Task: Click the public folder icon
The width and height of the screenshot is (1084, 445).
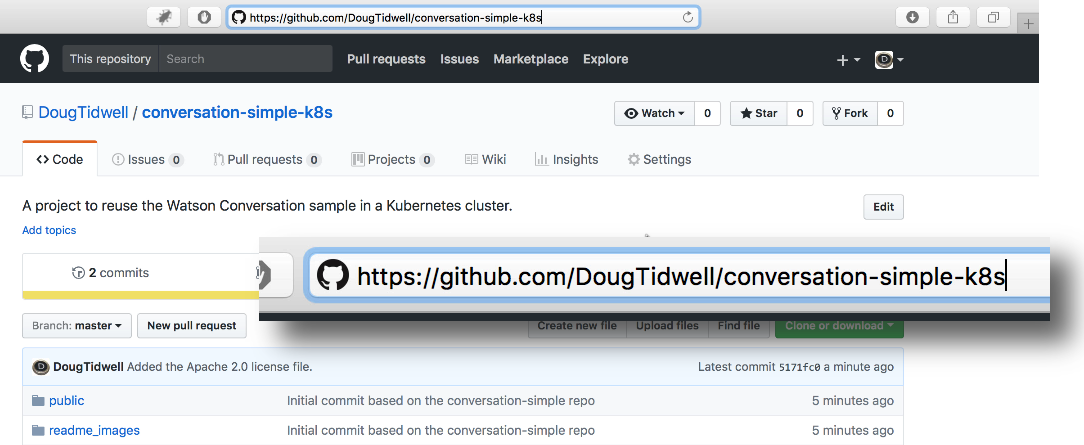Action: pos(38,401)
